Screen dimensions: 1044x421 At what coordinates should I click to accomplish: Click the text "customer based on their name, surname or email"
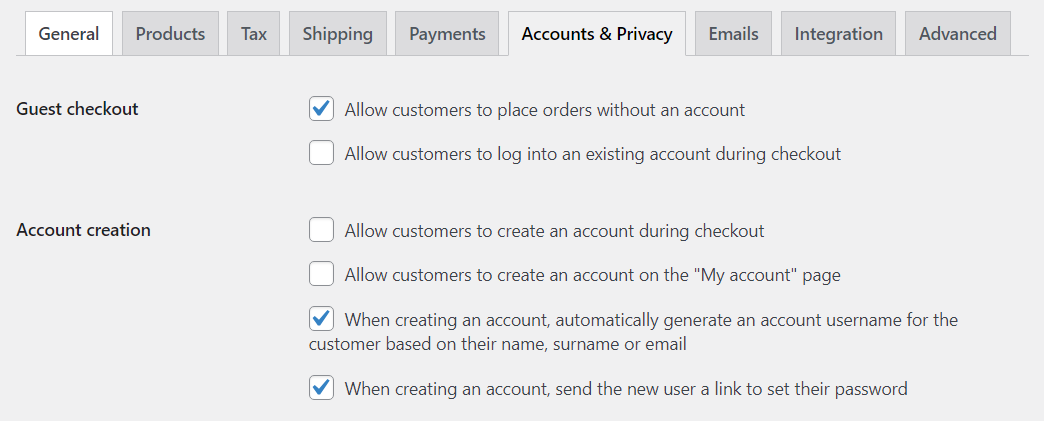coord(497,344)
